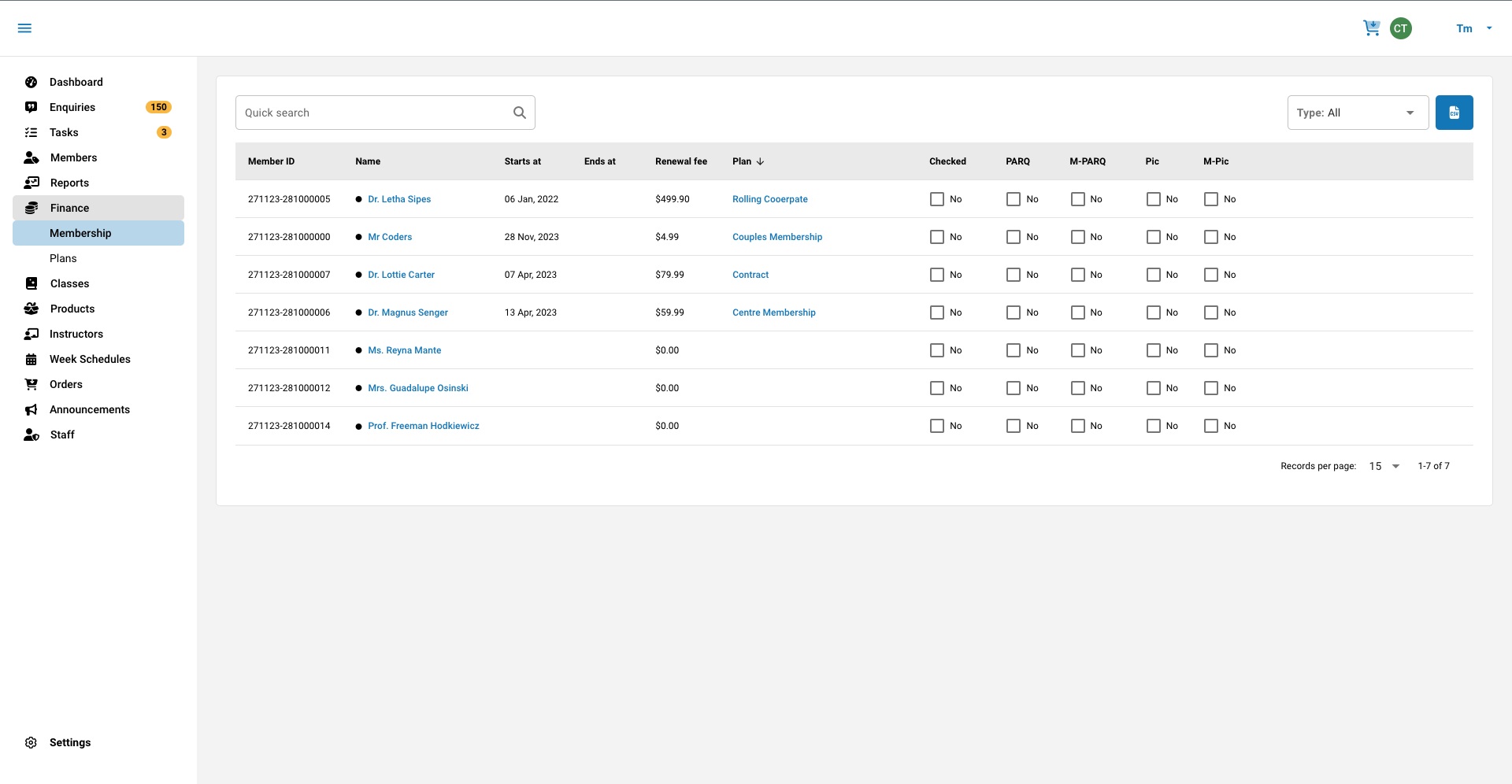Click the search magnifier icon
The width and height of the screenshot is (1512, 784).
tap(520, 113)
